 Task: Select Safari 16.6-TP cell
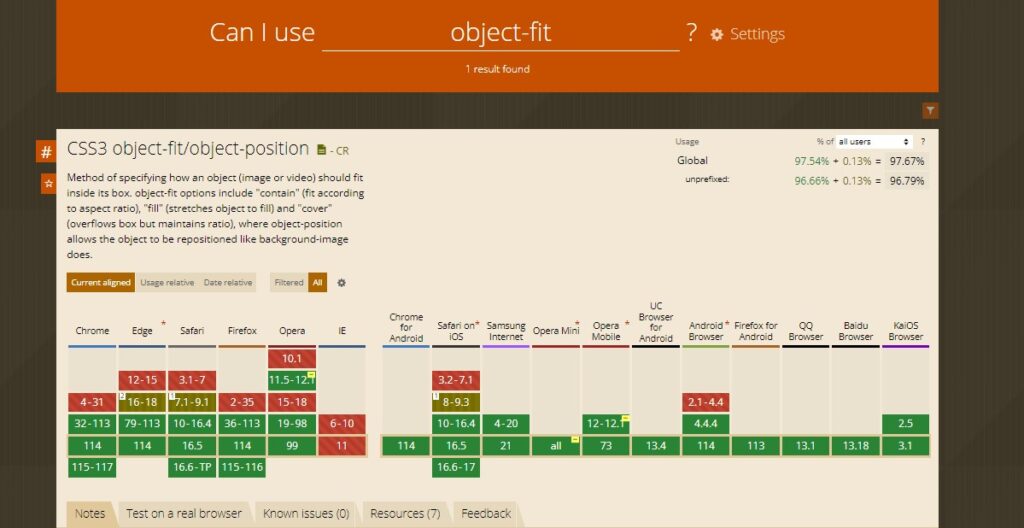[x=192, y=468]
